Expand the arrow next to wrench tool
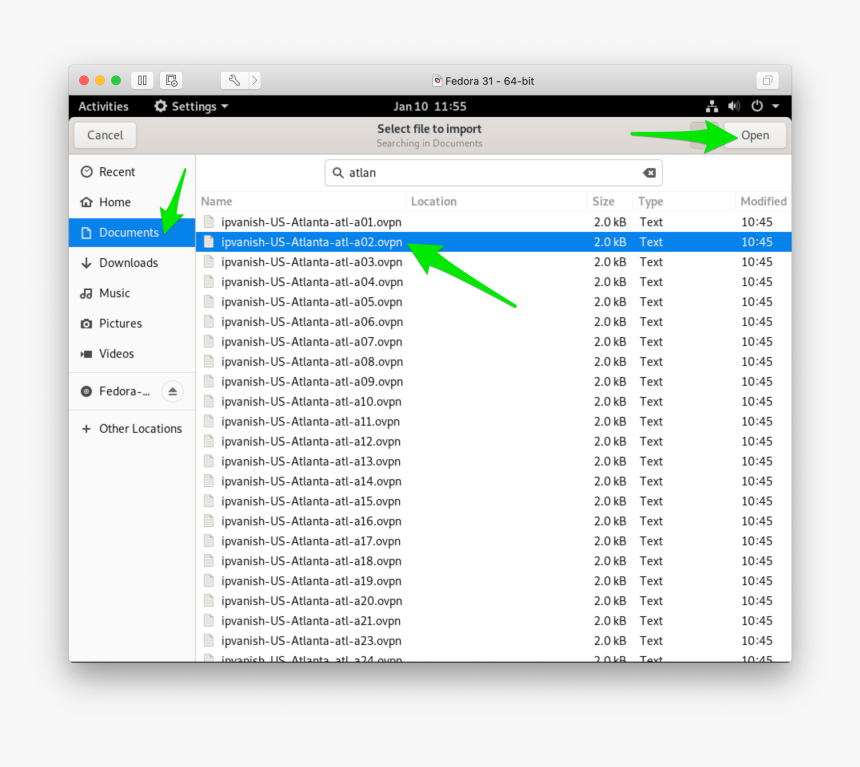The height and width of the screenshot is (767, 860). coord(255,81)
